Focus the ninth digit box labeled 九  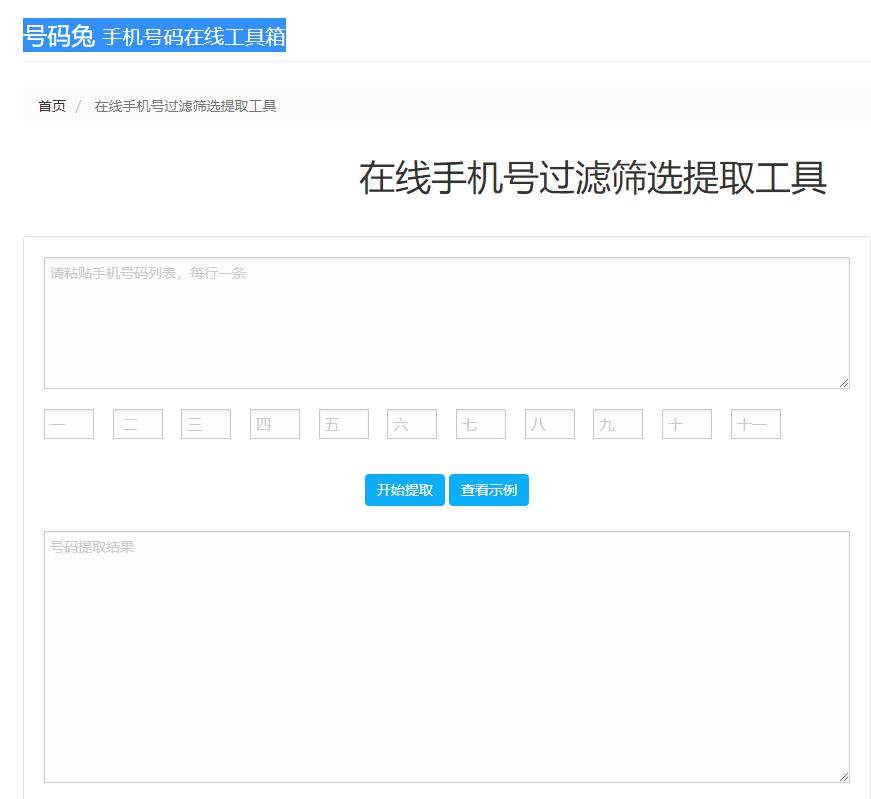coord(618,424)
